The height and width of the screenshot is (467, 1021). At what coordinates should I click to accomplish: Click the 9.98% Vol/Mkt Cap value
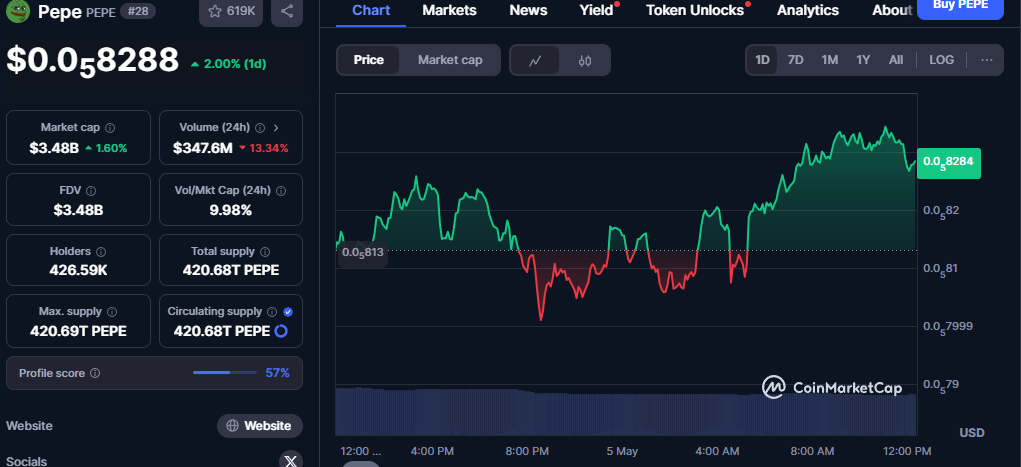point(231,210)
